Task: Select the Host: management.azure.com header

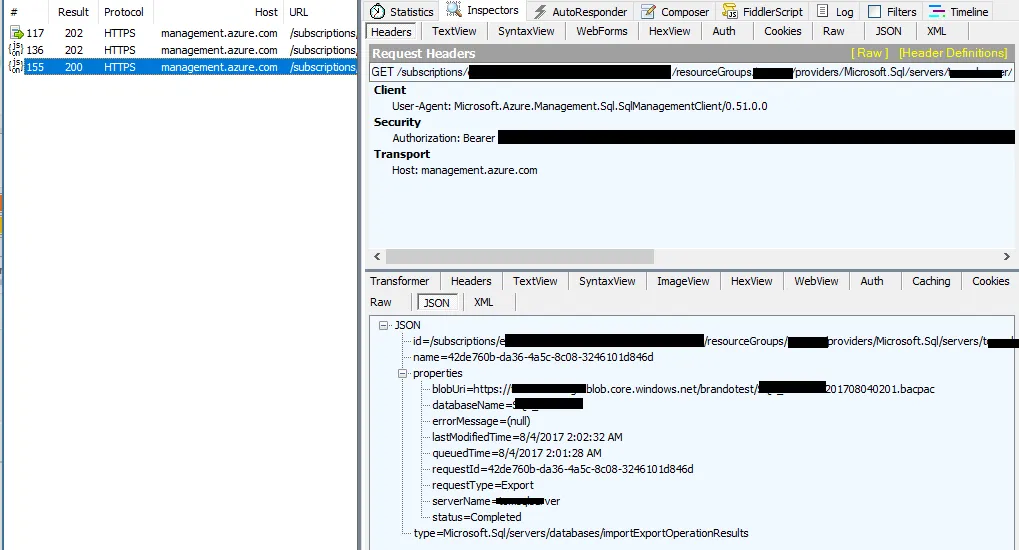Action: pos(465,170)
